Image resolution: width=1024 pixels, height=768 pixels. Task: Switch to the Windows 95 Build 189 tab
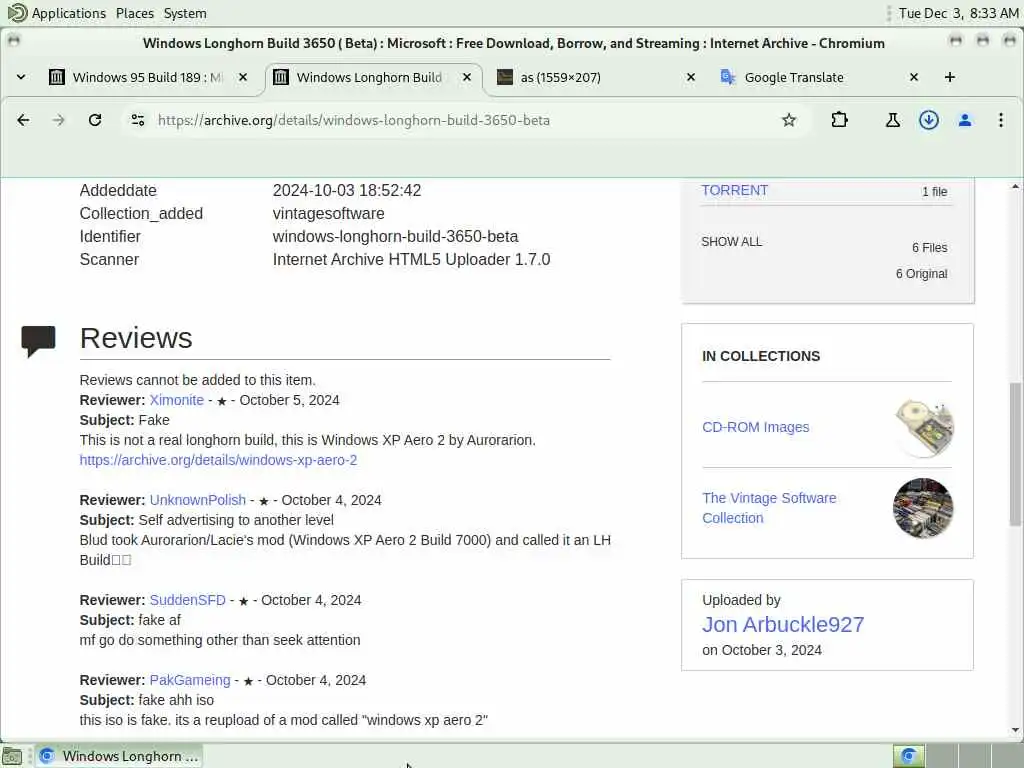(x=148, y=77)
